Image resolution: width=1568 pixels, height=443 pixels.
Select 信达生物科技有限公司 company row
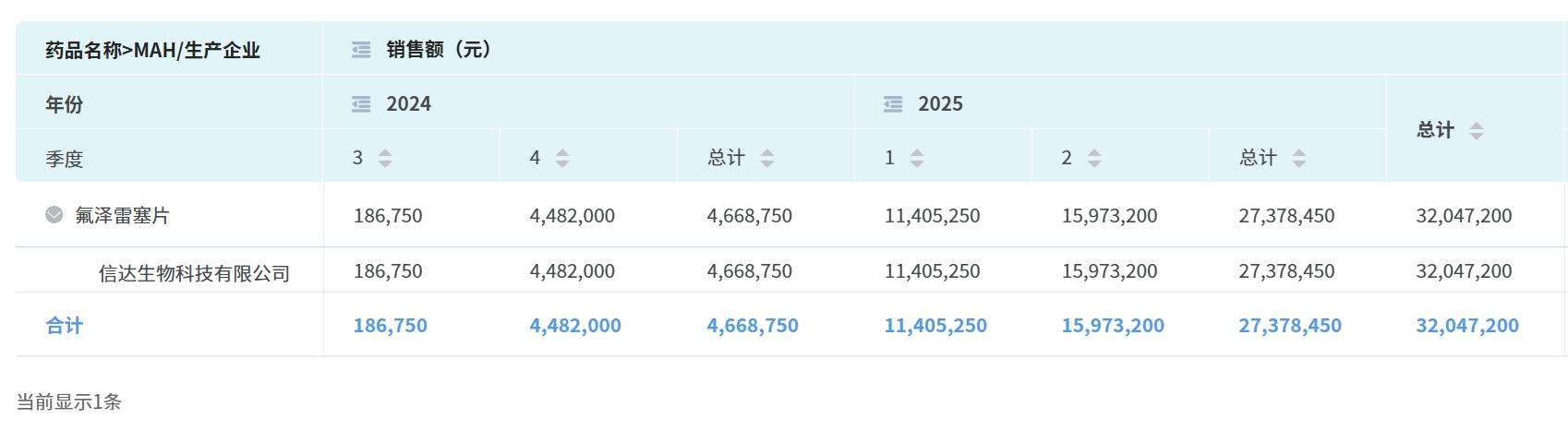coord(194,273)
